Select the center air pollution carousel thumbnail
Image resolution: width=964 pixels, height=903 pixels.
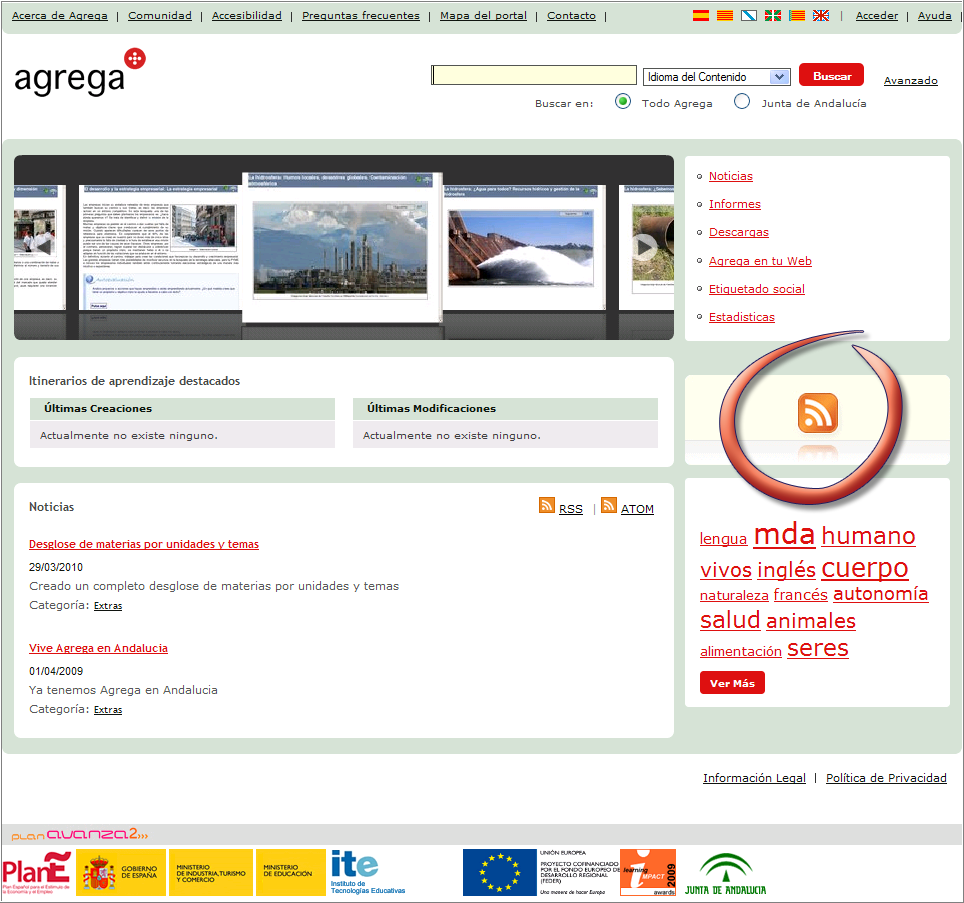click(342, 247)
